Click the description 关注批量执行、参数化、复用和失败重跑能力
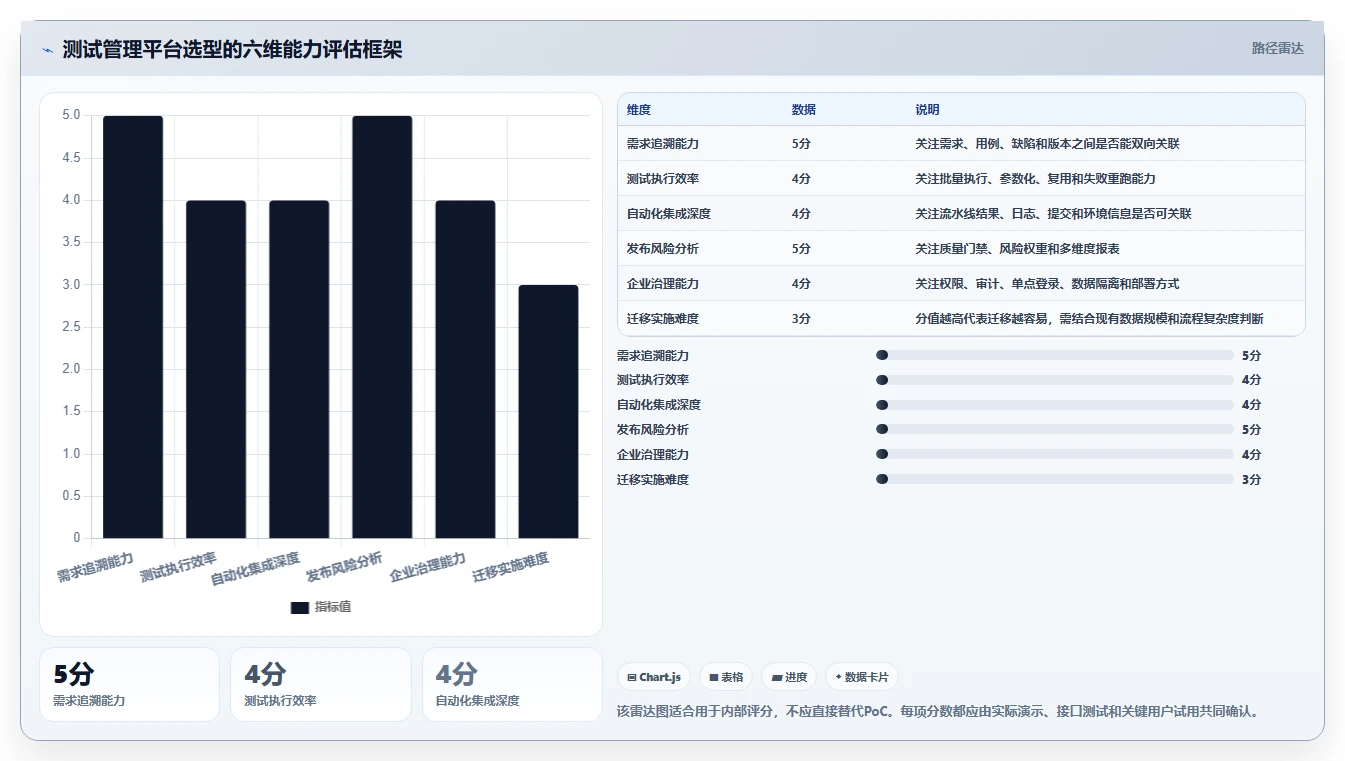 point(1035,179)
